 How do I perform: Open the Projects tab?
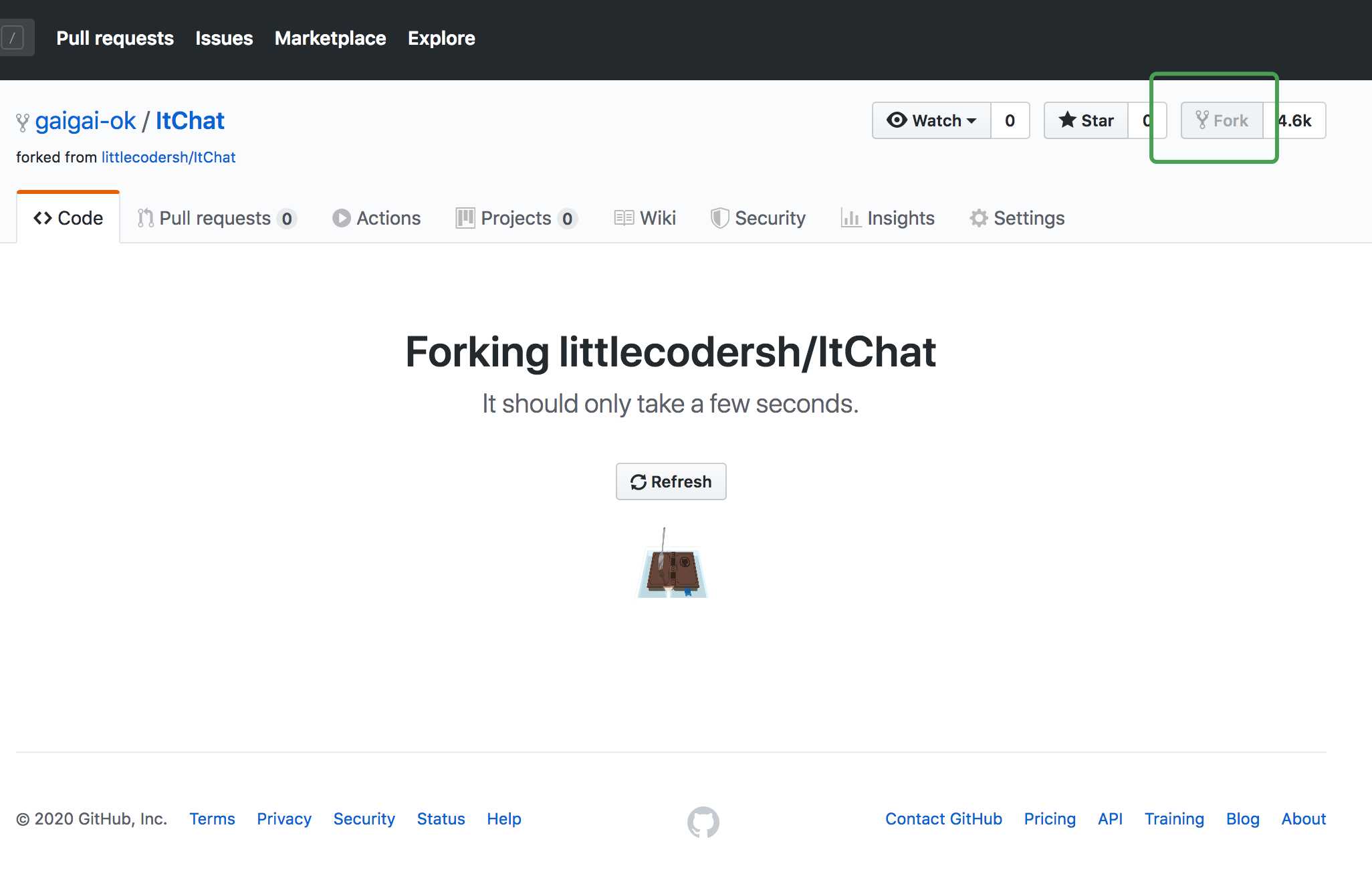(516, 218)
